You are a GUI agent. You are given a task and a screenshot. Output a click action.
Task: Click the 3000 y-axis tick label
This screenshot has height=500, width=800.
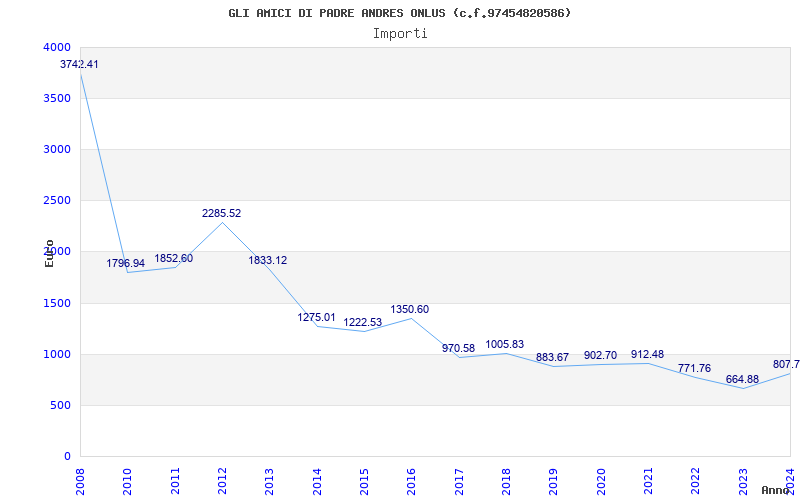point(57,149)
